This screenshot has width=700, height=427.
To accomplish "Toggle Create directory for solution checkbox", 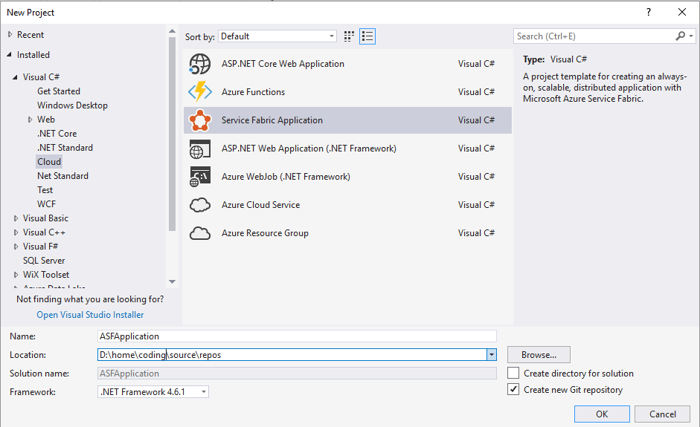I will click(x=513, y=373).
